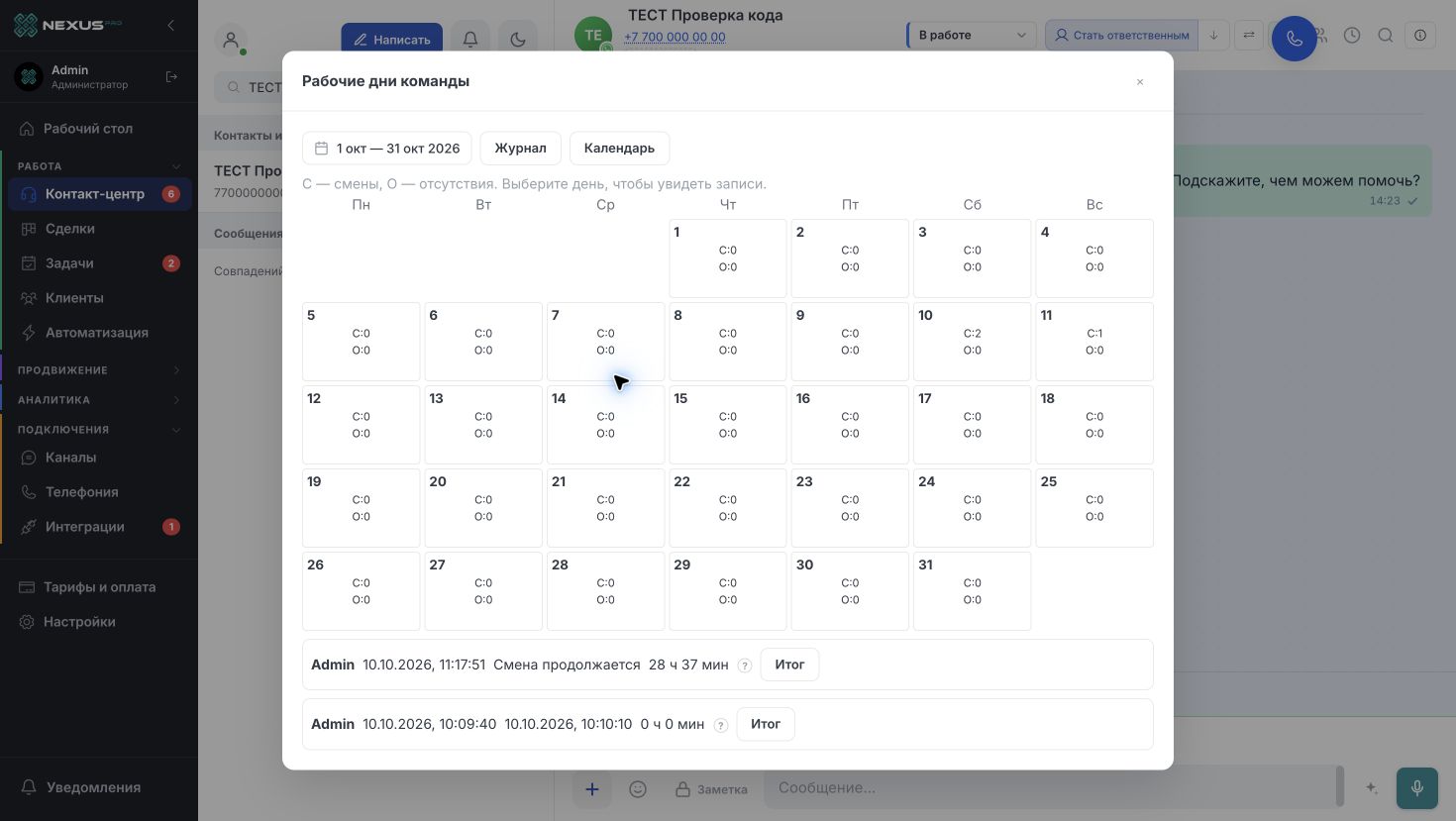The image size is (1456, 821).
Task: Select October 10 calendar day cell
Action: [x=972, y=342]
